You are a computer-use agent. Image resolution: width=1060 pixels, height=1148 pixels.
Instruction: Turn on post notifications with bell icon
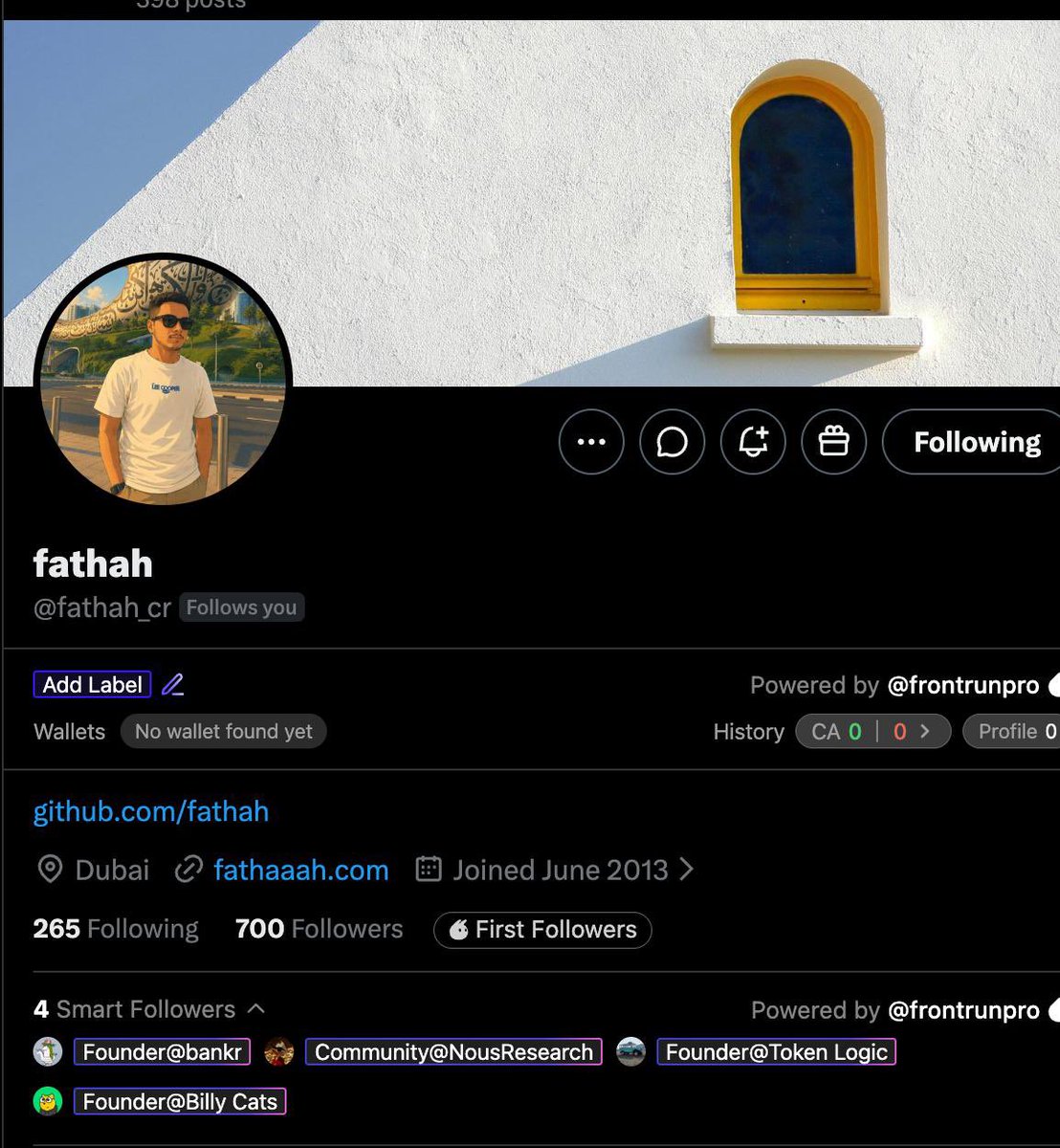point(753,442)
